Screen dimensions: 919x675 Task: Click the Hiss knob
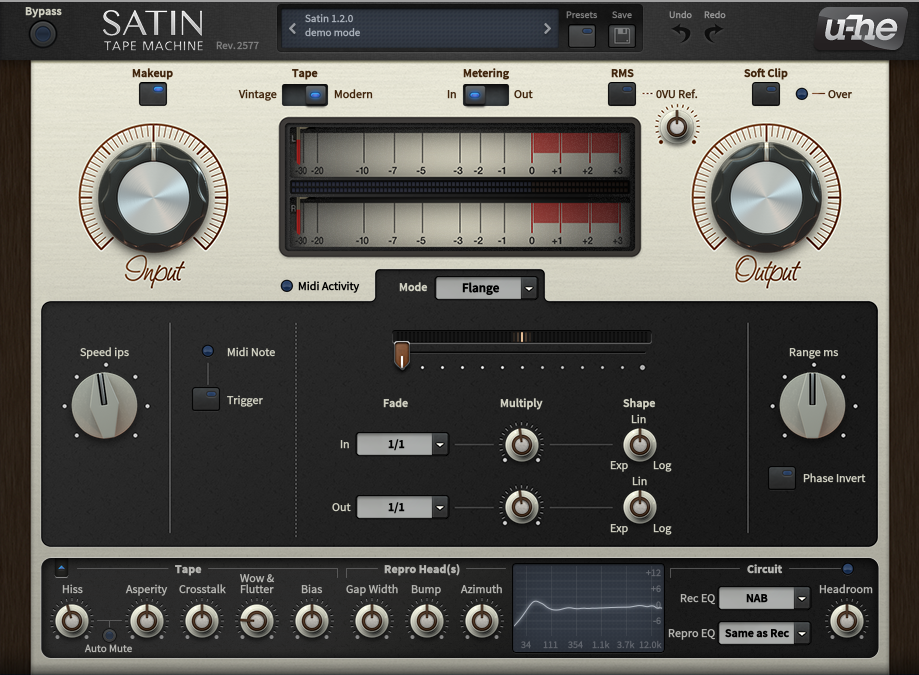(72, 621)
